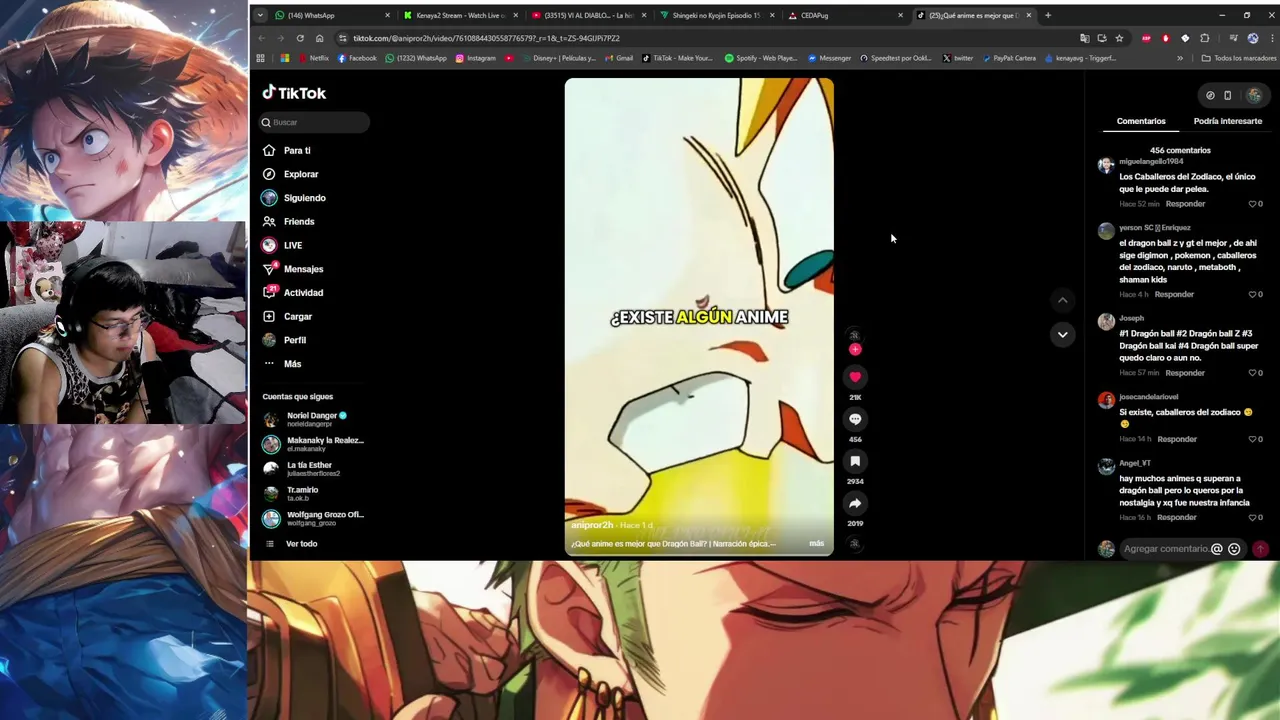1280x720 pixels.
Task: Open Todos los marcadores folder
Action: click(1238, 58)
